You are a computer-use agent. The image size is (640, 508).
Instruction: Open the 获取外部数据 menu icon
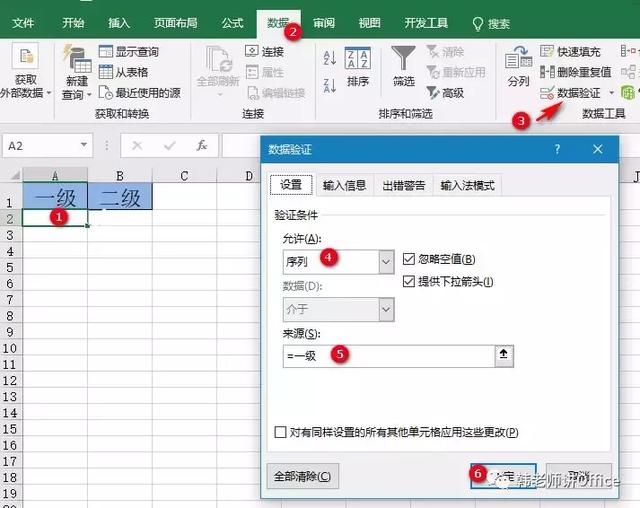26,58
